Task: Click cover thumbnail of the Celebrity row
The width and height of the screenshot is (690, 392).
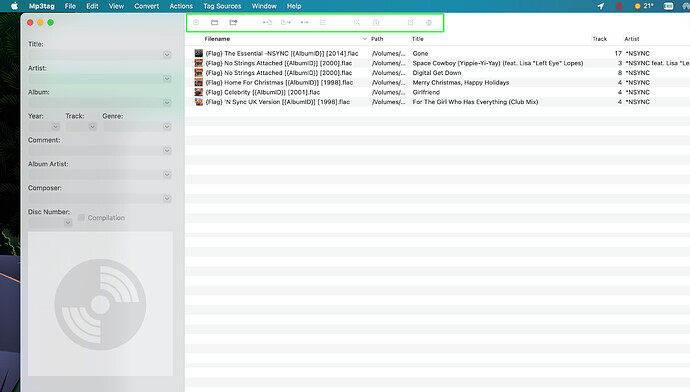Action: pyautogui.click(x=199, y=92)
